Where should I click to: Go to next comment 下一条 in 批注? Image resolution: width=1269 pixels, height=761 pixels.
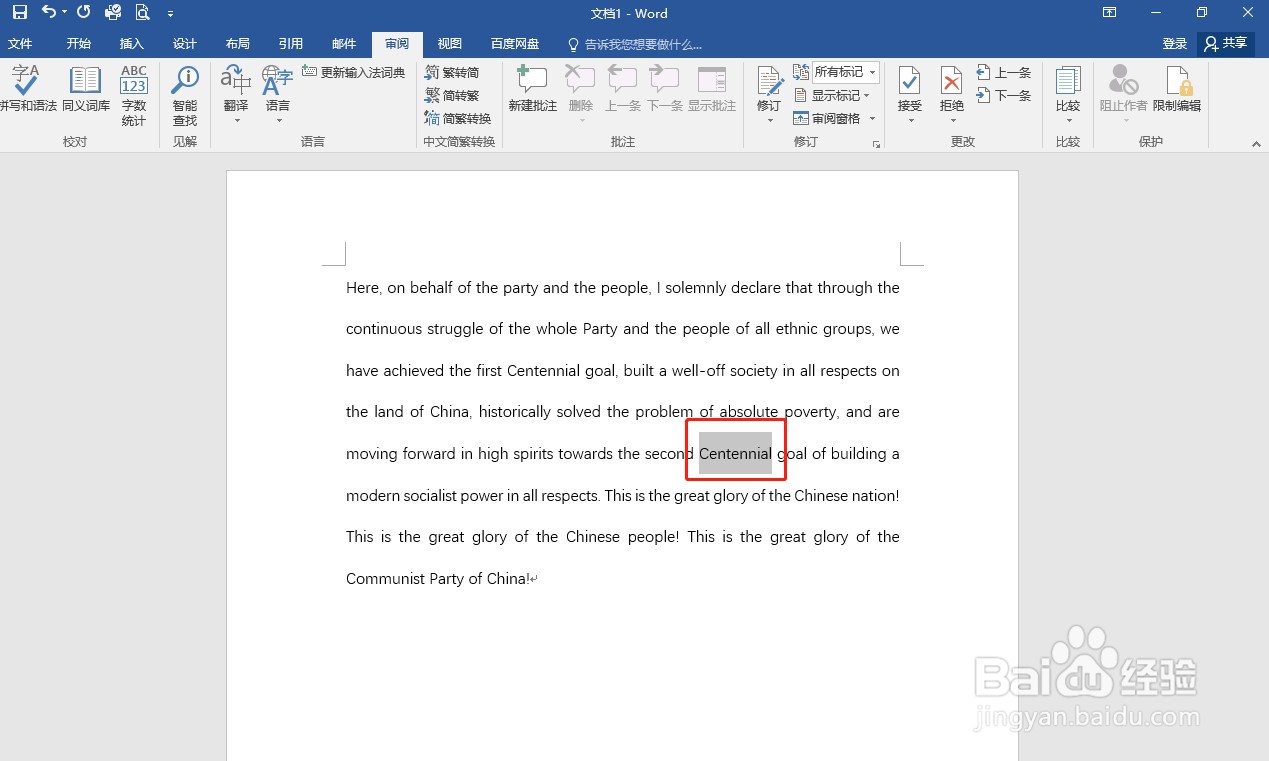(x=664, y=89)
